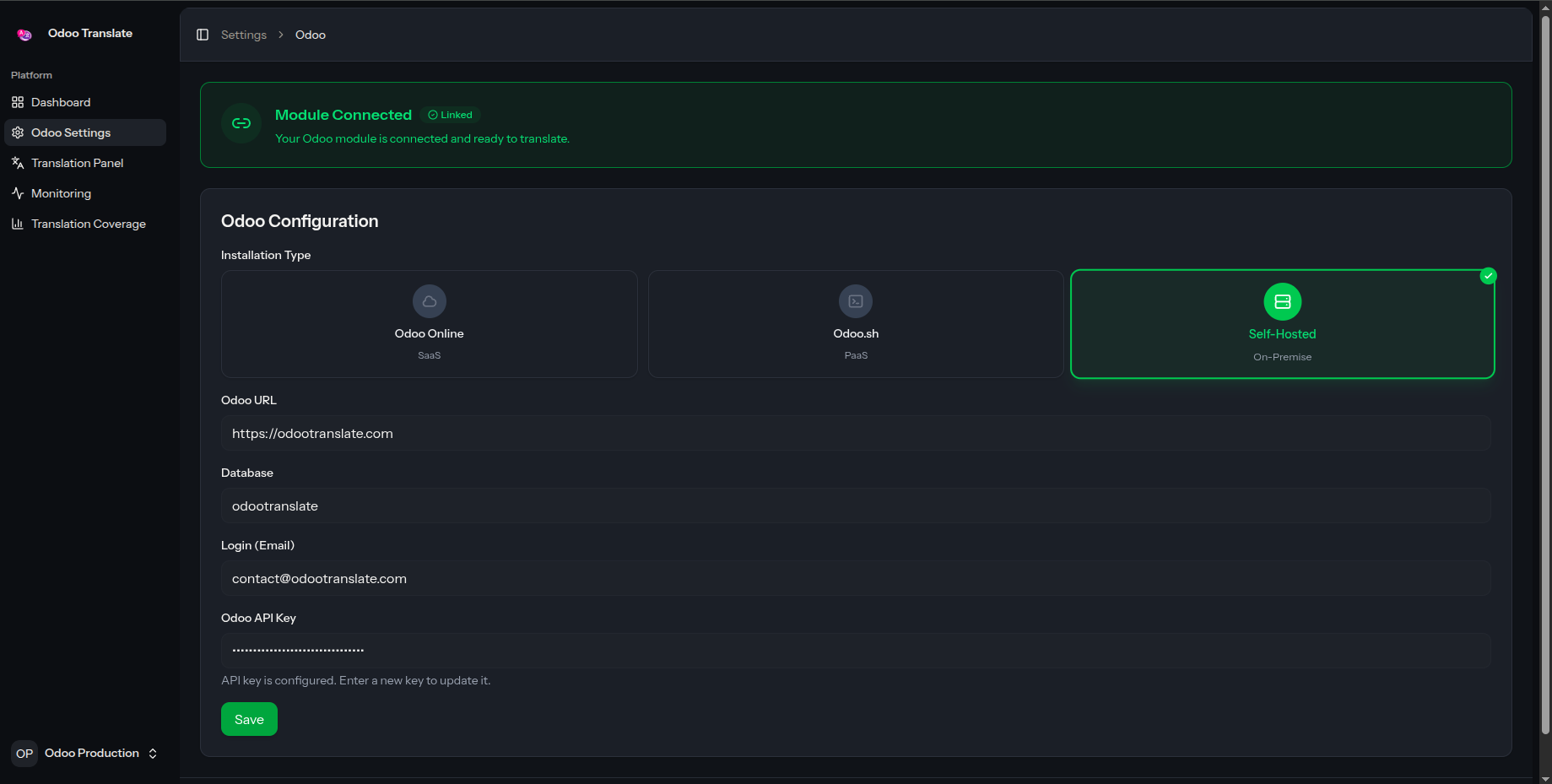Click the Odoo Settings gear icon
This screenshot has width=1552, height=784.
(x=18, y=132)
